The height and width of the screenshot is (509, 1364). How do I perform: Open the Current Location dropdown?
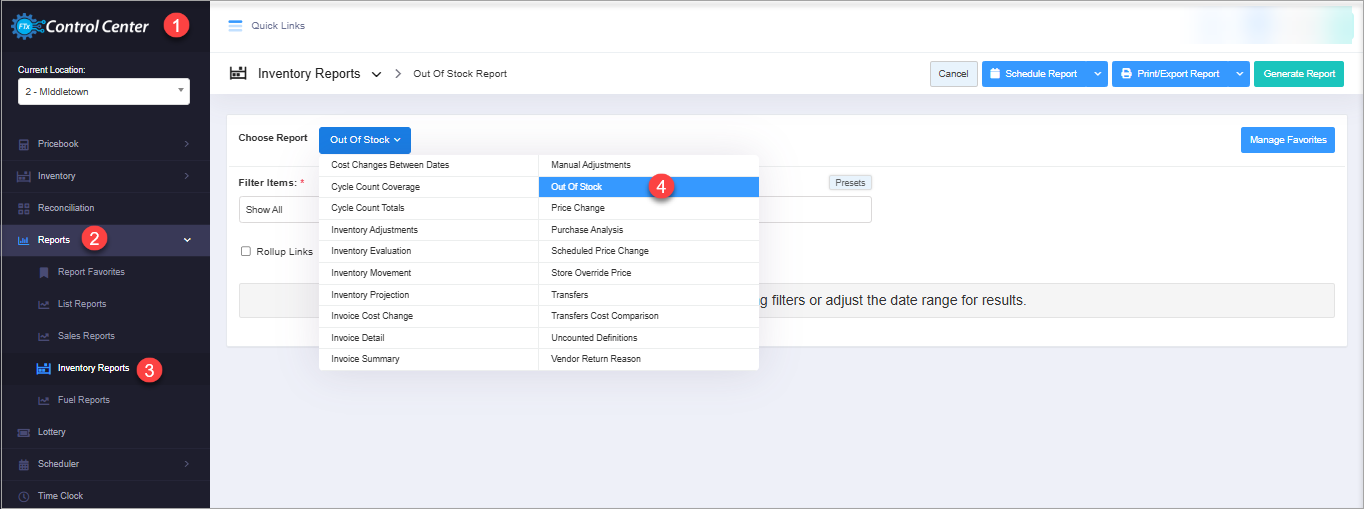104,91
